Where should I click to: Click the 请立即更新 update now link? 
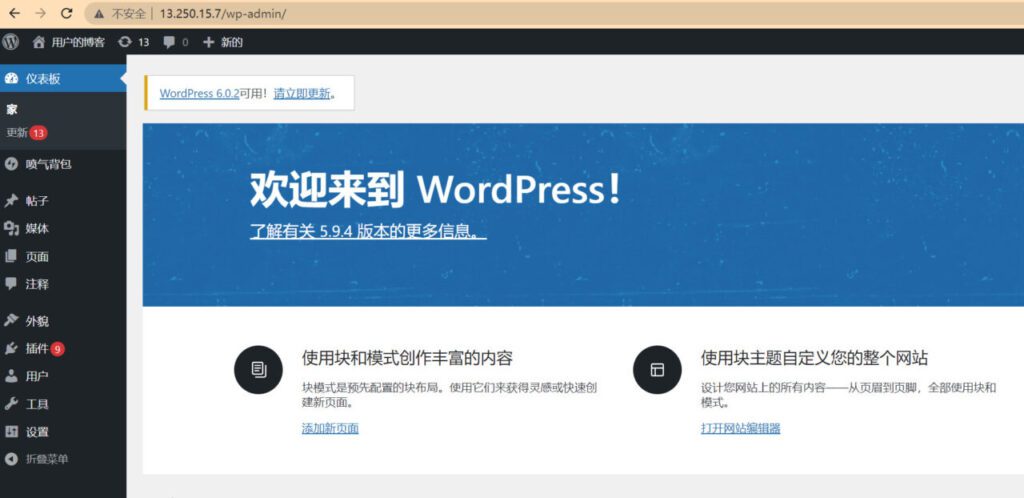click(301, 93)
